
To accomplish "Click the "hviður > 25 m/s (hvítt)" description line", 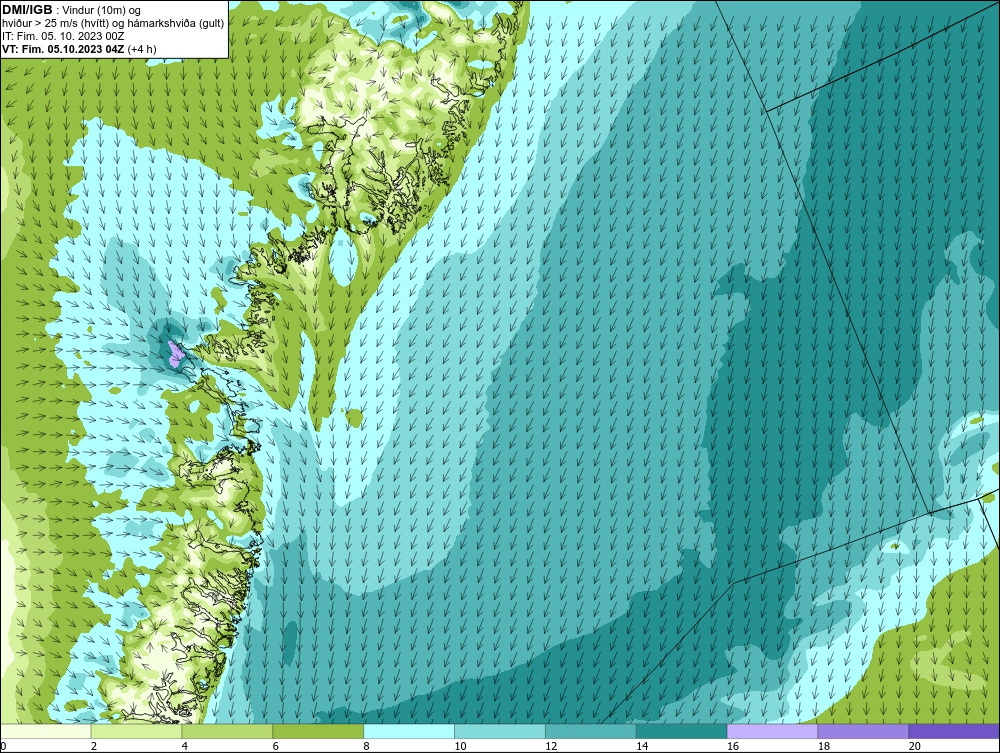I will coord(56,24).
